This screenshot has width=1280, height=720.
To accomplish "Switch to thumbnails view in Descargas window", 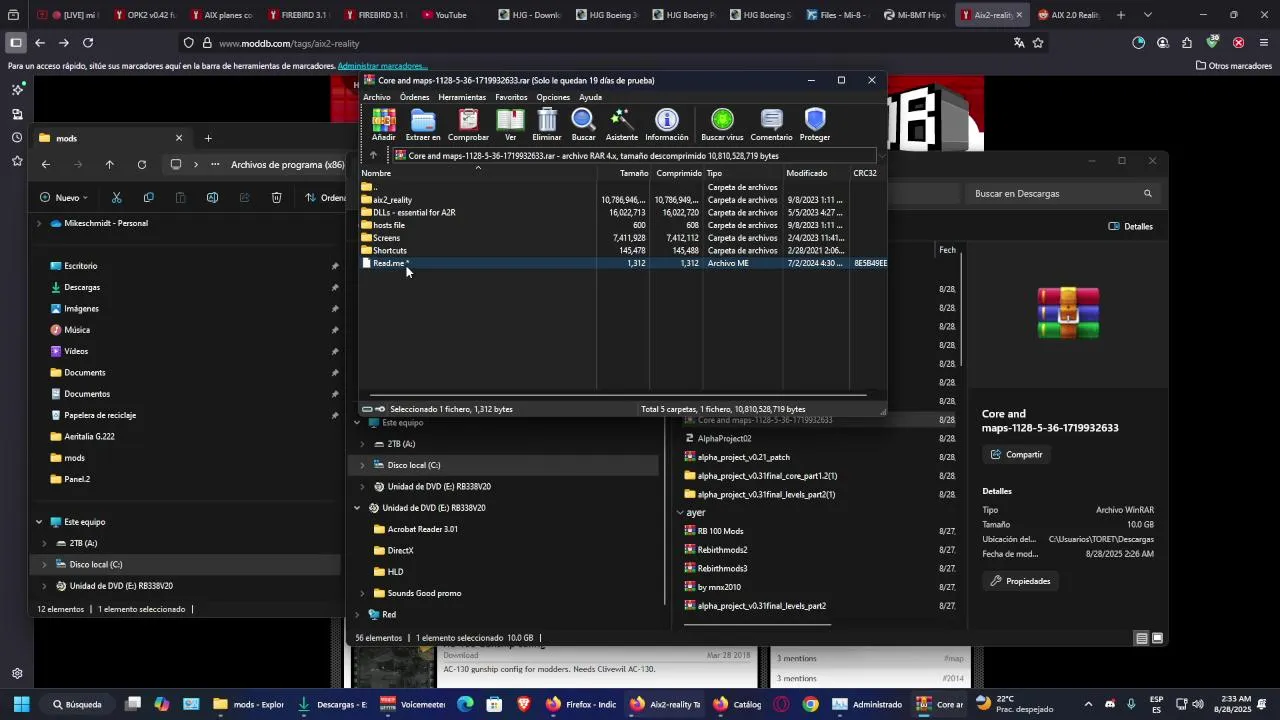I will [1158, 638].
